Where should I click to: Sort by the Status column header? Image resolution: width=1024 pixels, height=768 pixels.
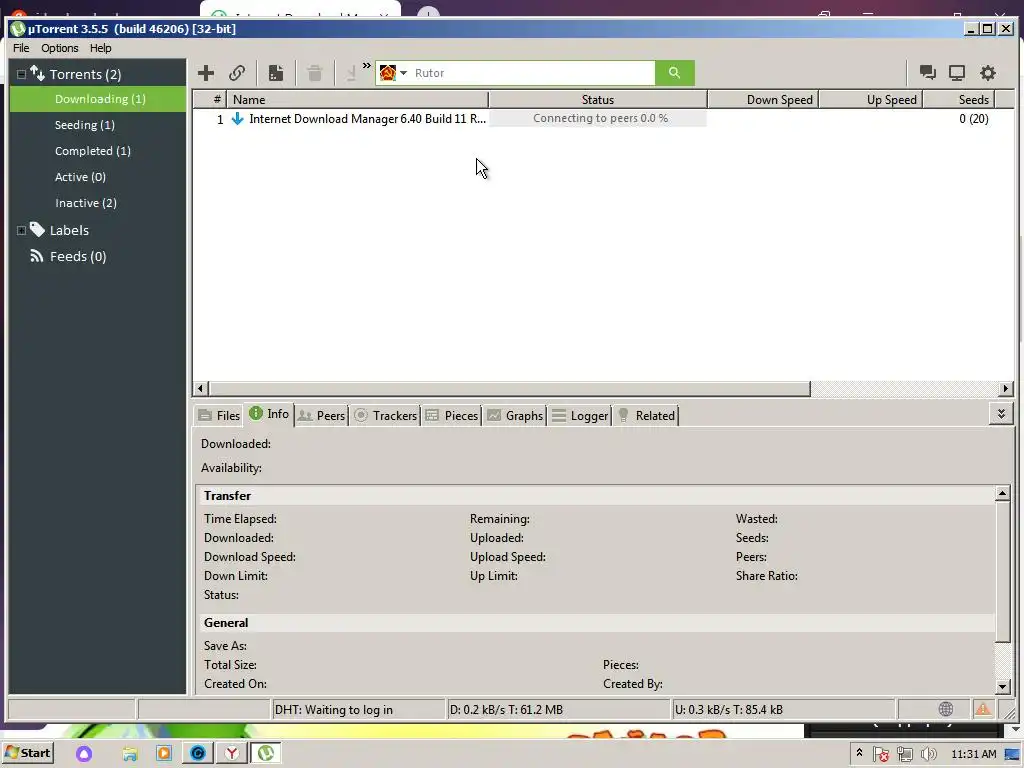598,99
